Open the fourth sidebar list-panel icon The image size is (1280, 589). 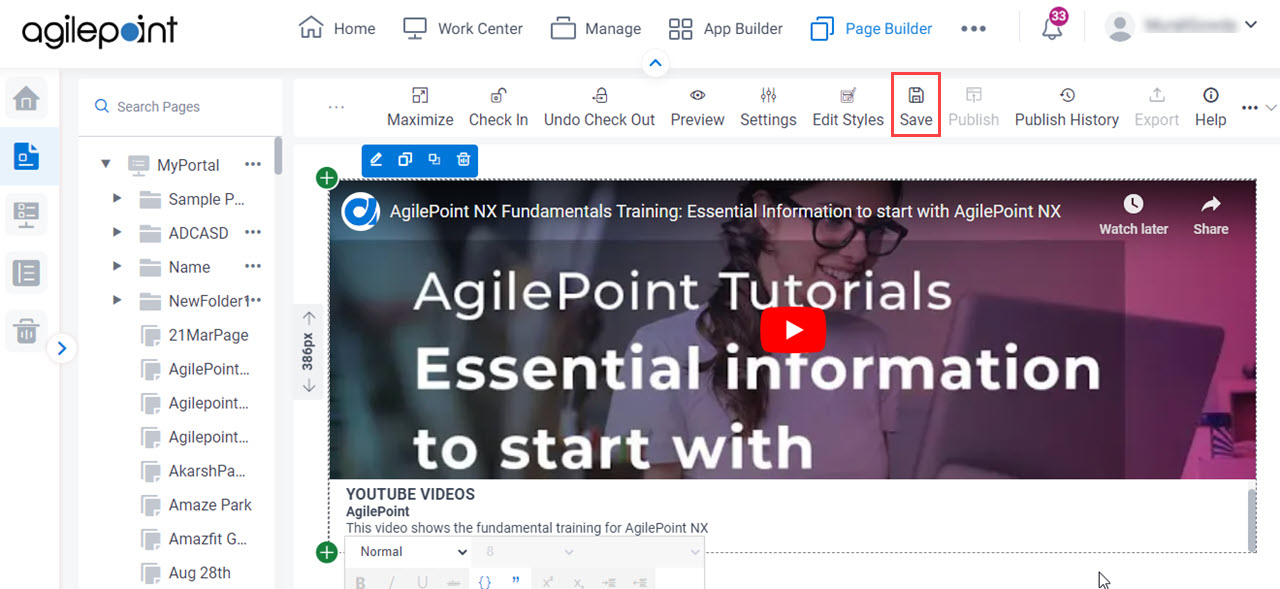point(26,272)
